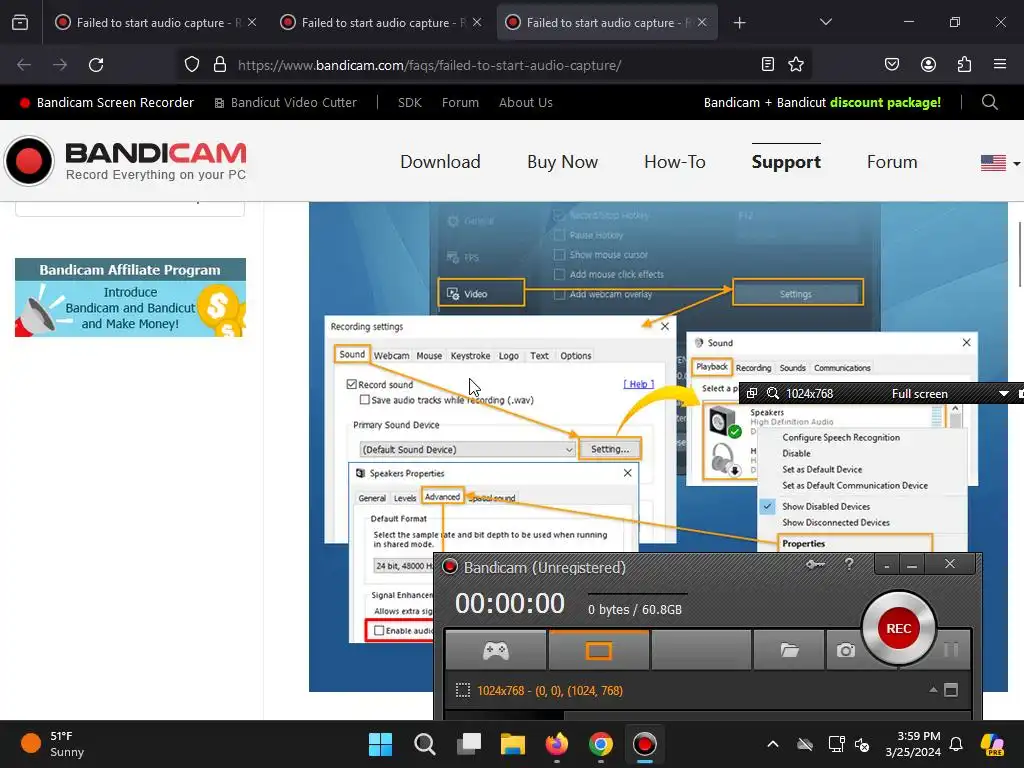Go back to previous page
1024x768 pixels.
[x=24, y=65]
